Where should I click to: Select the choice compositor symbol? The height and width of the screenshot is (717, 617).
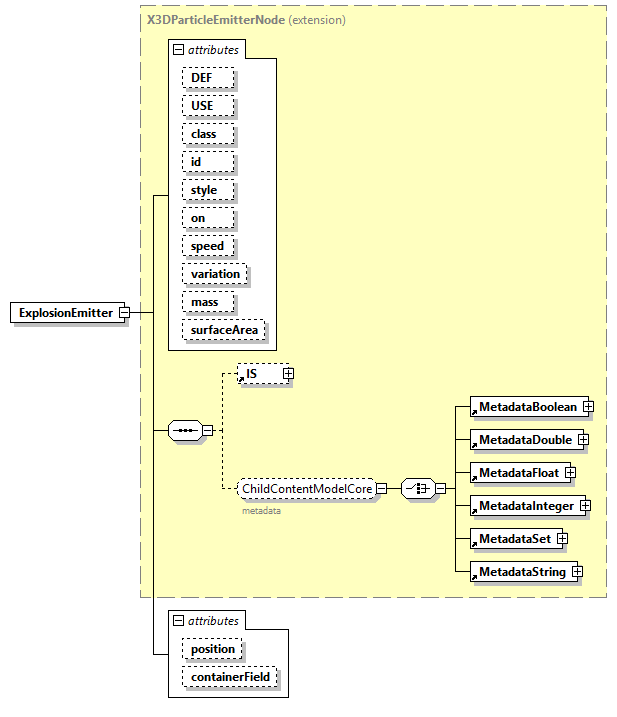click(418, 489)
